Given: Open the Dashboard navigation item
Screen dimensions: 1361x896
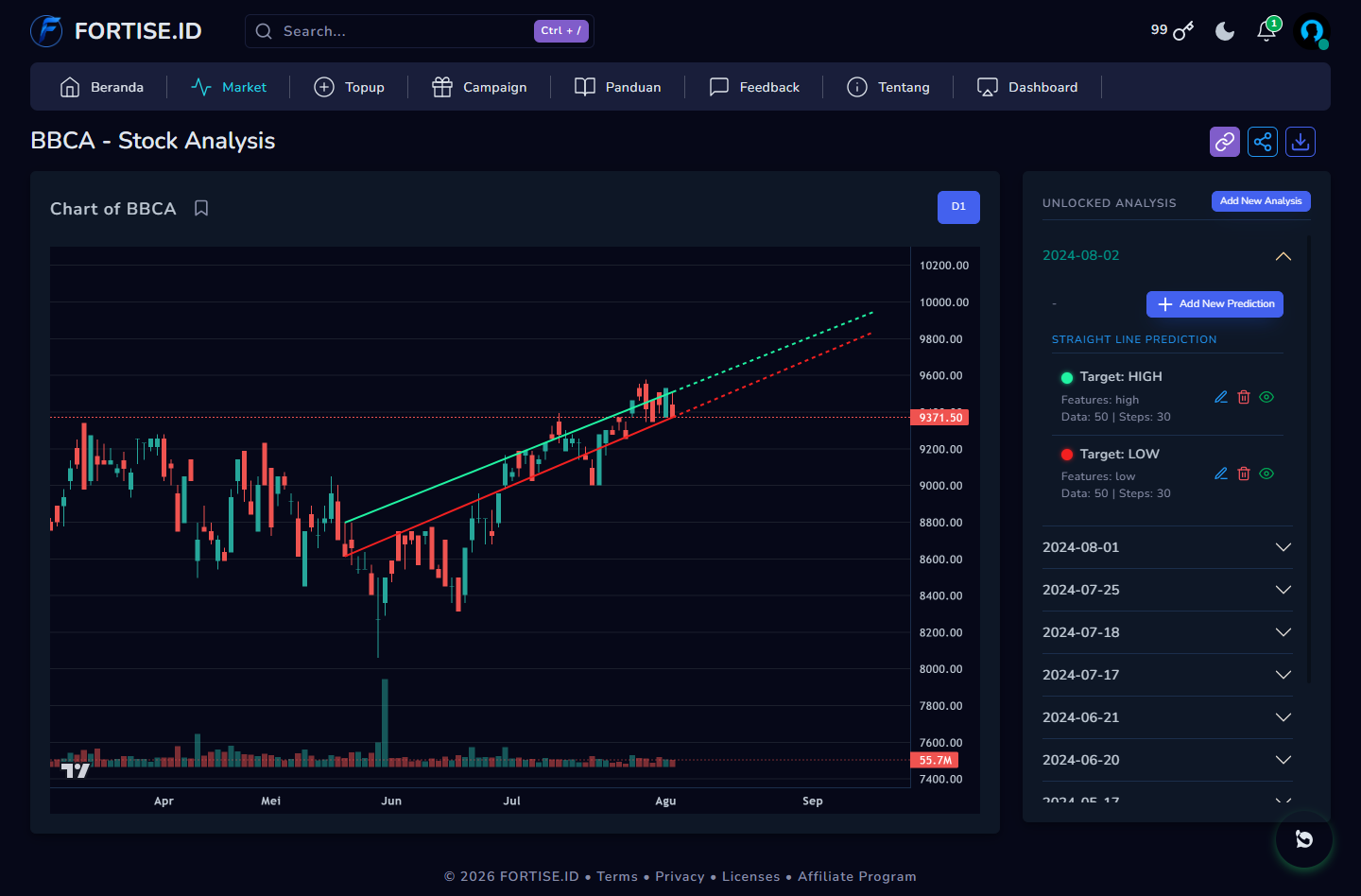Looking at the screenshot, I should pos(1027,87).
